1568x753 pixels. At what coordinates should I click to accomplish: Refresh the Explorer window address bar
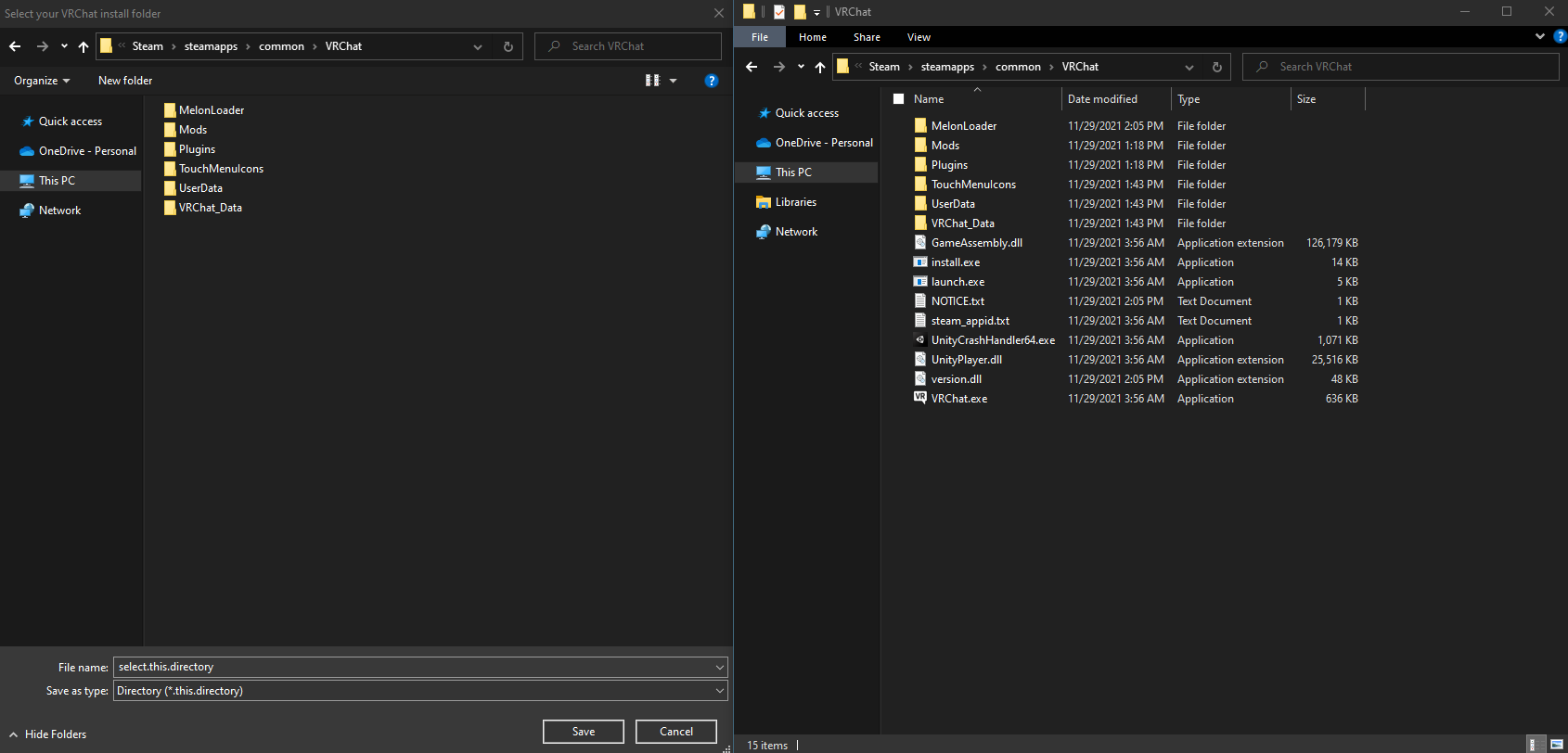tap(1217, 67)
